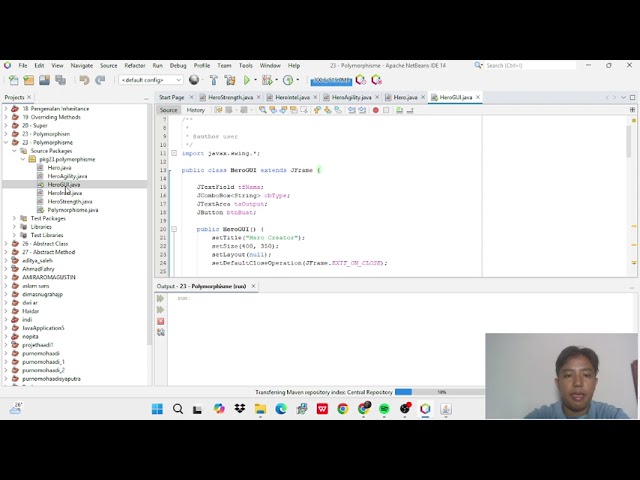Screen dimensions: 640x480
Task: Click the Last Edit icon in editor toolbar
Action: (218, 110)
